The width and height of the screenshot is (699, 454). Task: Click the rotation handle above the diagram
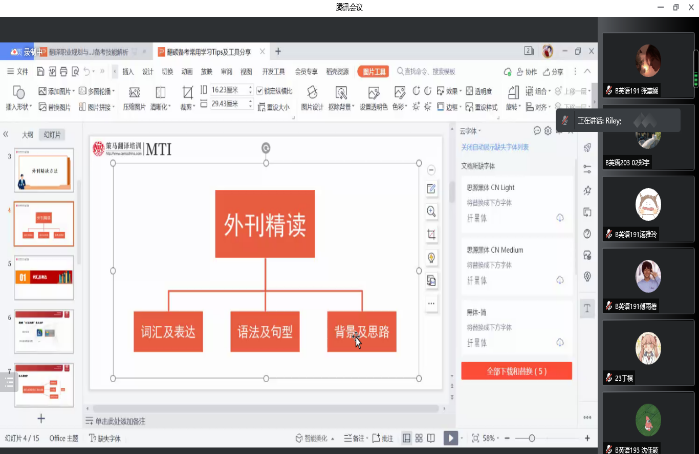click(x=266, y=148)
